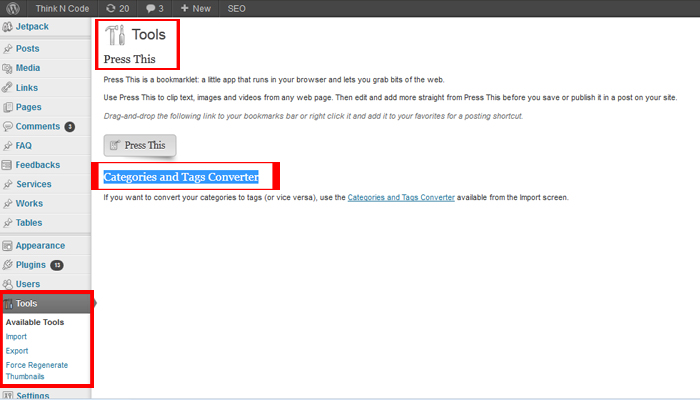Click the Press This bookmarklet button
The width and height of the screenshot is (700, 400).
coord(140,145)
